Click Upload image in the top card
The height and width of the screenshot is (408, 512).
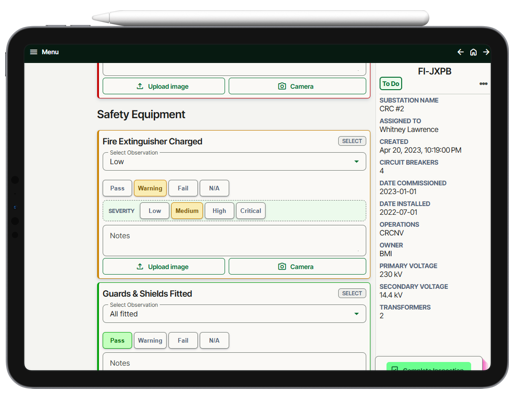pyautogui.click(x=164, y=86)
